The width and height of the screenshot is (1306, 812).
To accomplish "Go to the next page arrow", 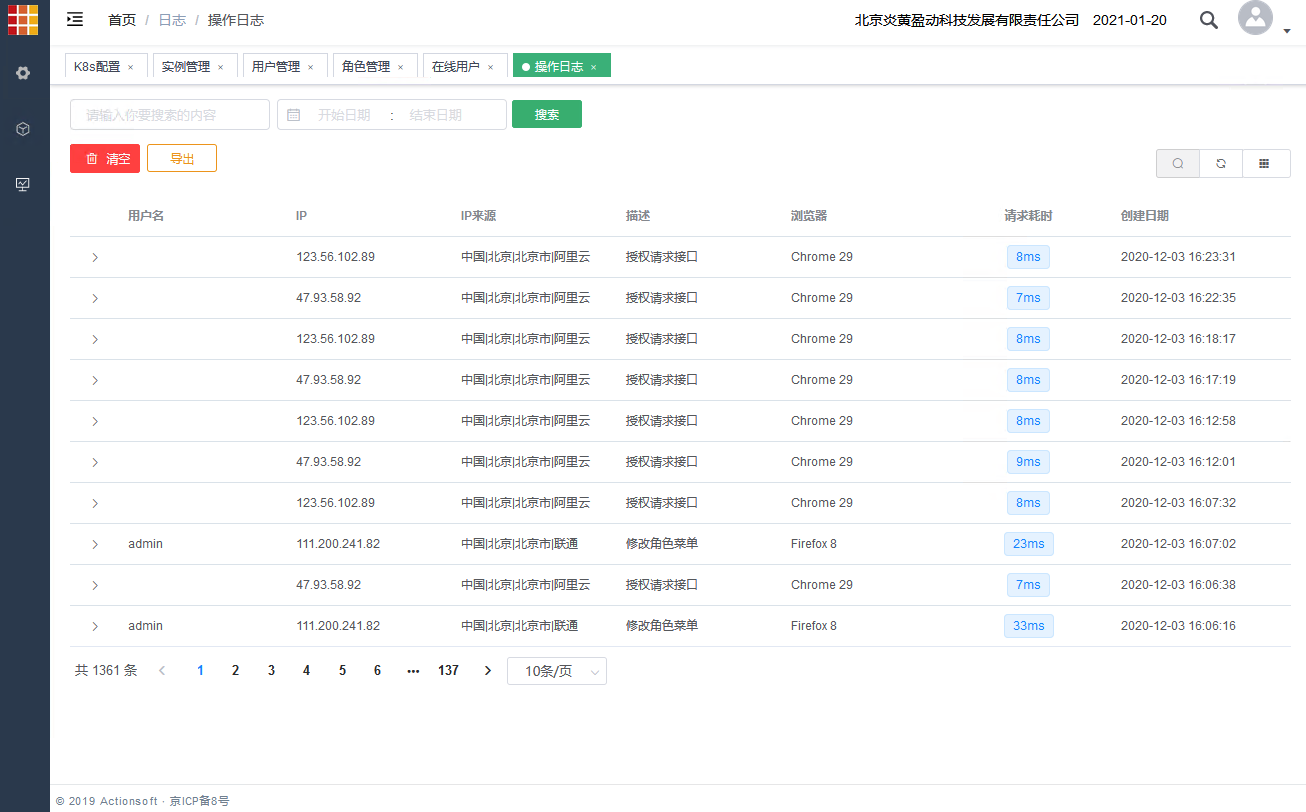I will point(488,671).
